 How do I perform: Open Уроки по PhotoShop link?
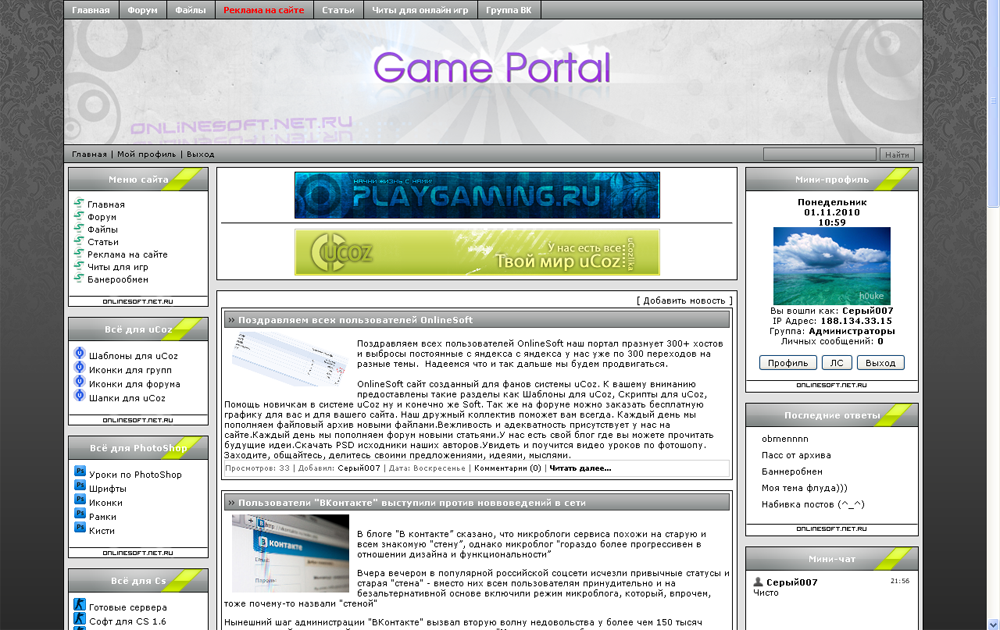[135, 474]
